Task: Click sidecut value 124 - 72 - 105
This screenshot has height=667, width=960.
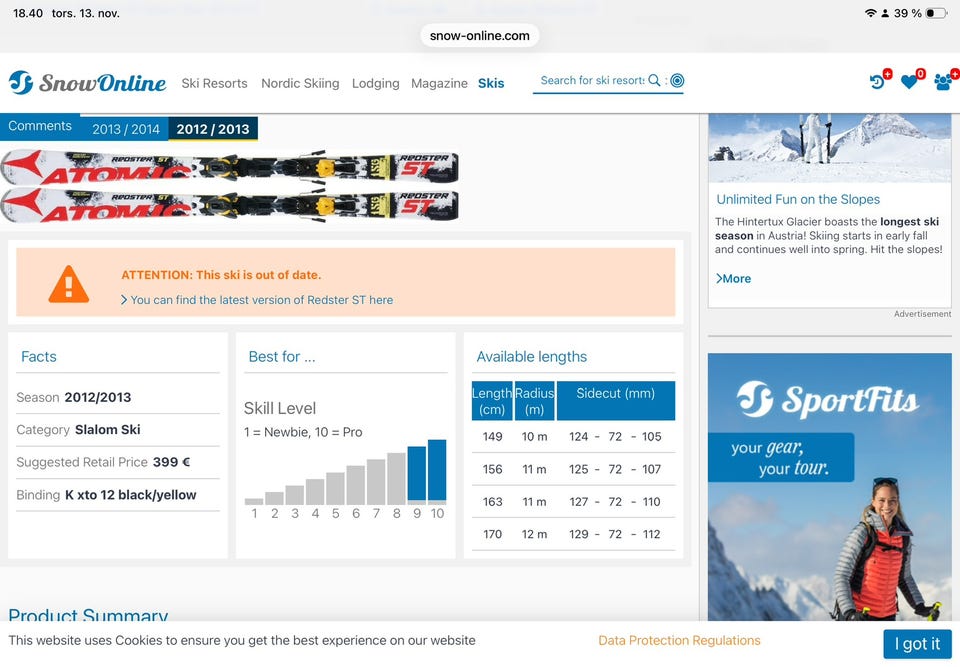Action: (615, 437)
